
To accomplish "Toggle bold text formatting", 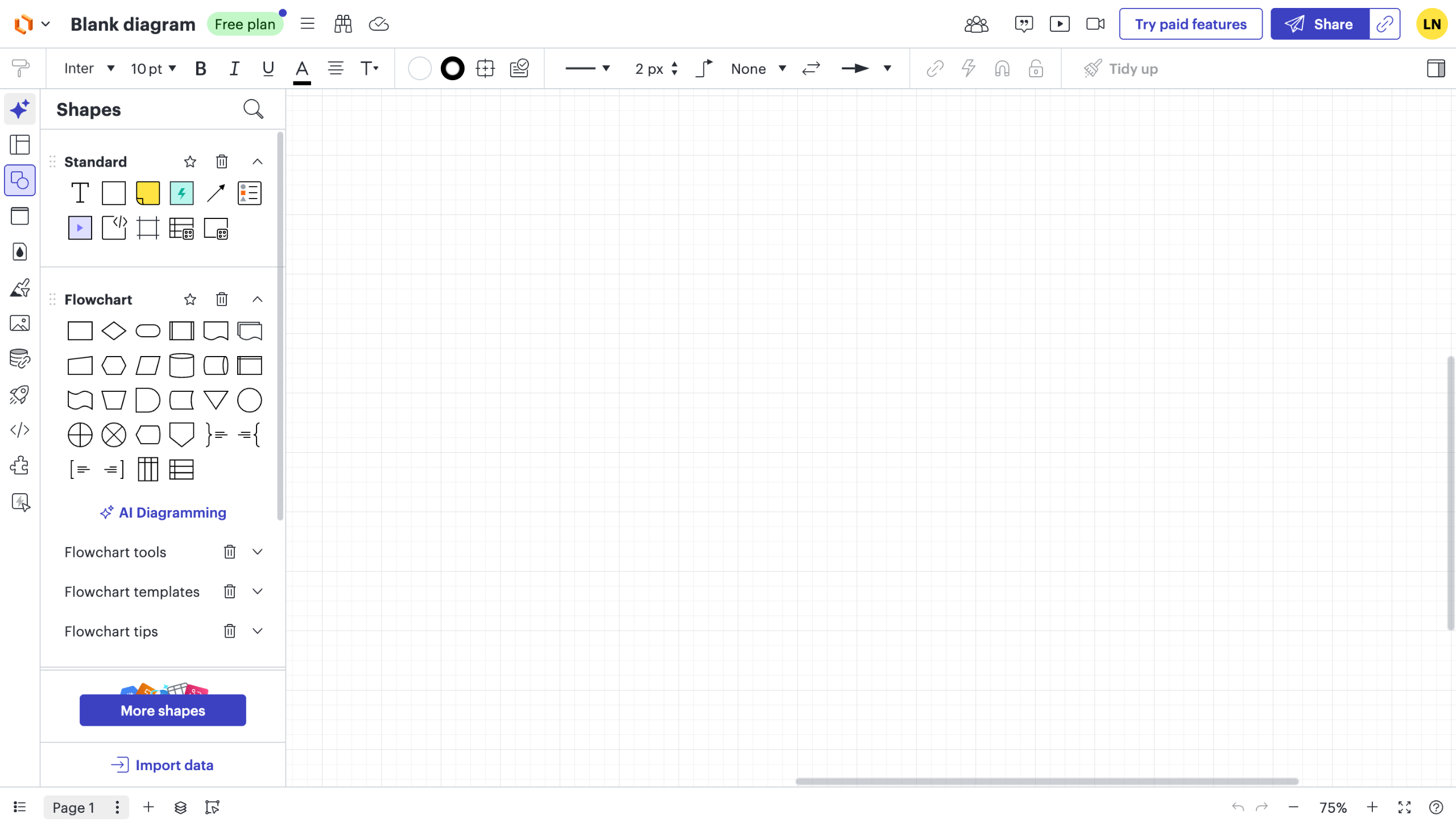I will tap(200, 69).
